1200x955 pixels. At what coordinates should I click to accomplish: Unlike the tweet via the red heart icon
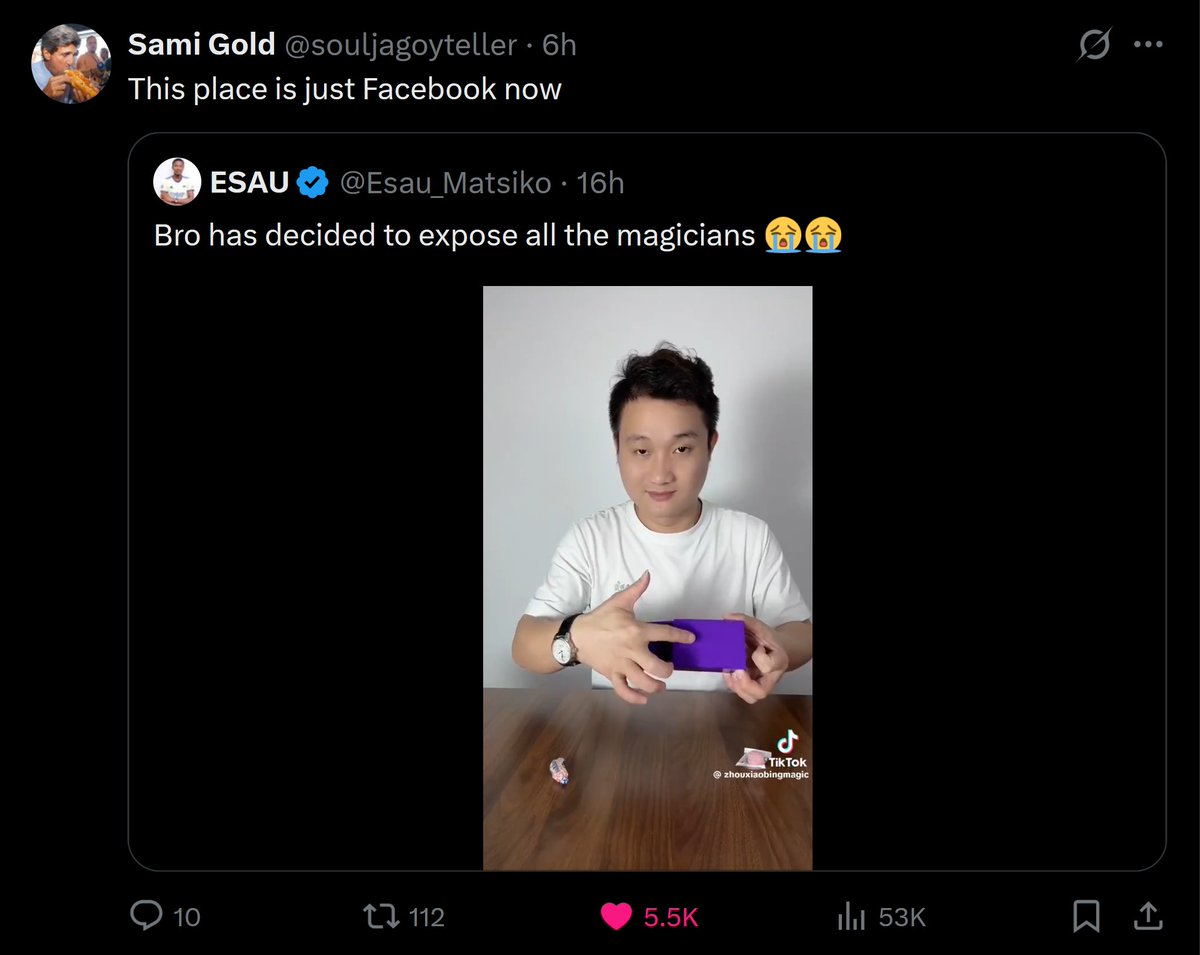coord(615,916)
